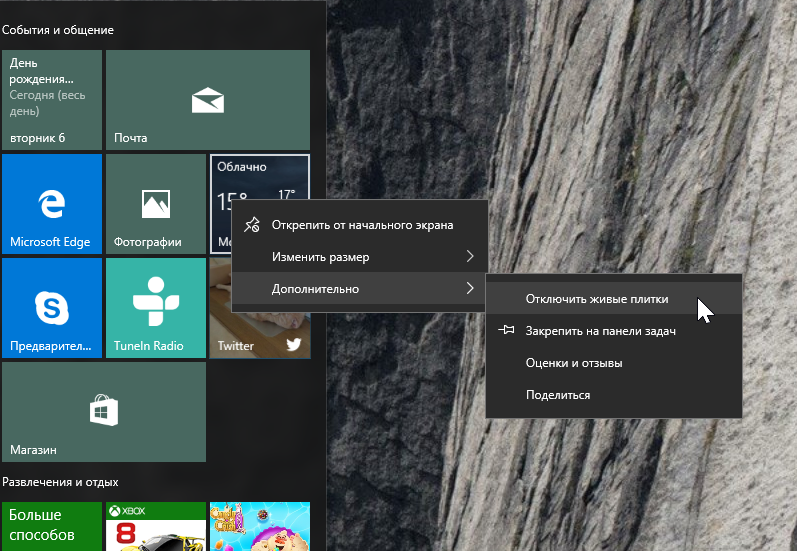Launch the Candy Crush game tile

[x=260, y=526]
